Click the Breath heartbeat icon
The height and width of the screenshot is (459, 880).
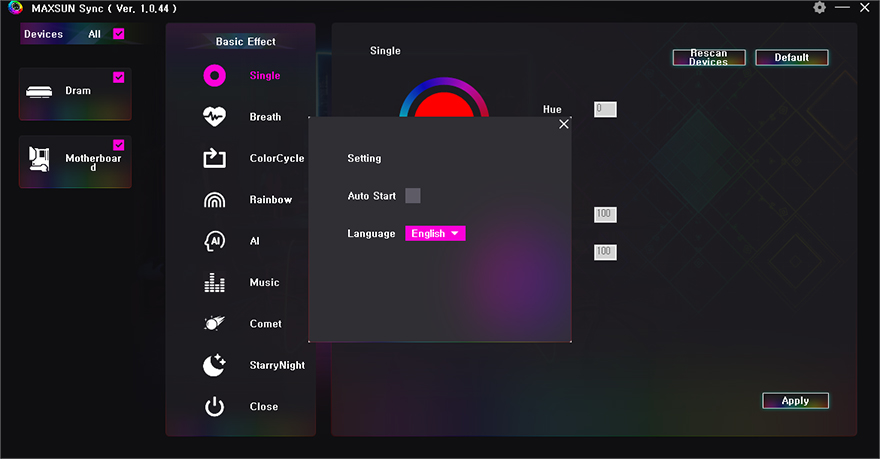pyautogui.click(x=214, y=117)
